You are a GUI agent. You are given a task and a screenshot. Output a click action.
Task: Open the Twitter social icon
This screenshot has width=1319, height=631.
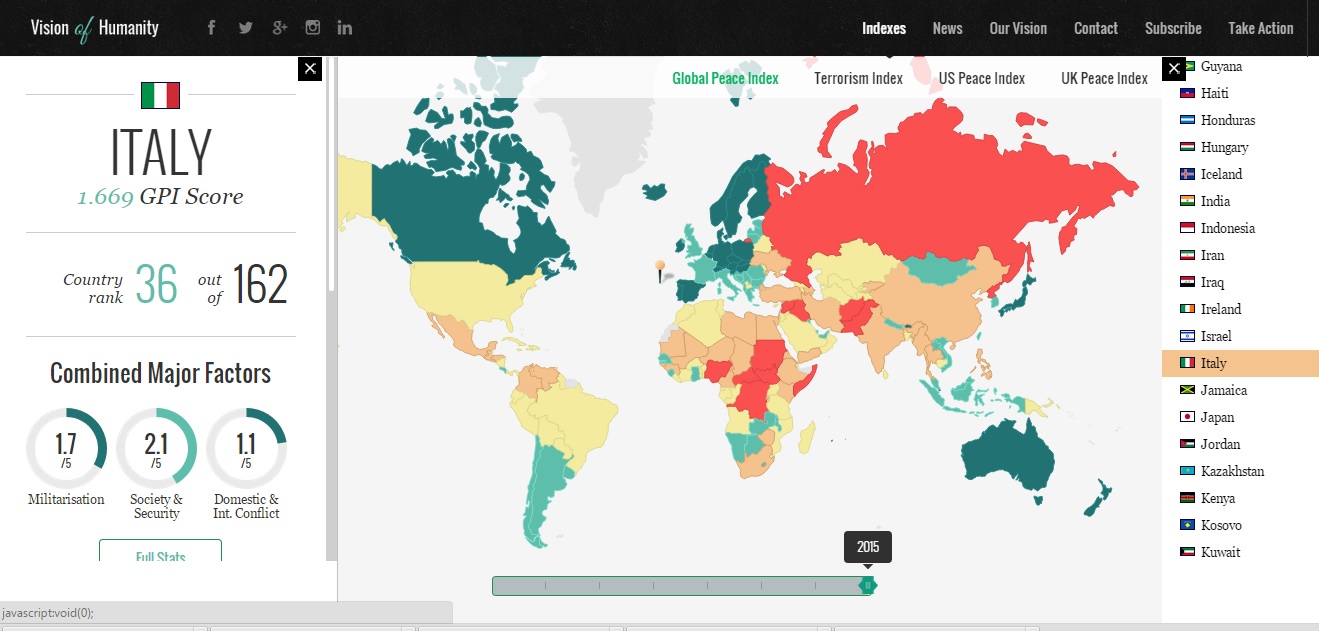click(245, 27)
